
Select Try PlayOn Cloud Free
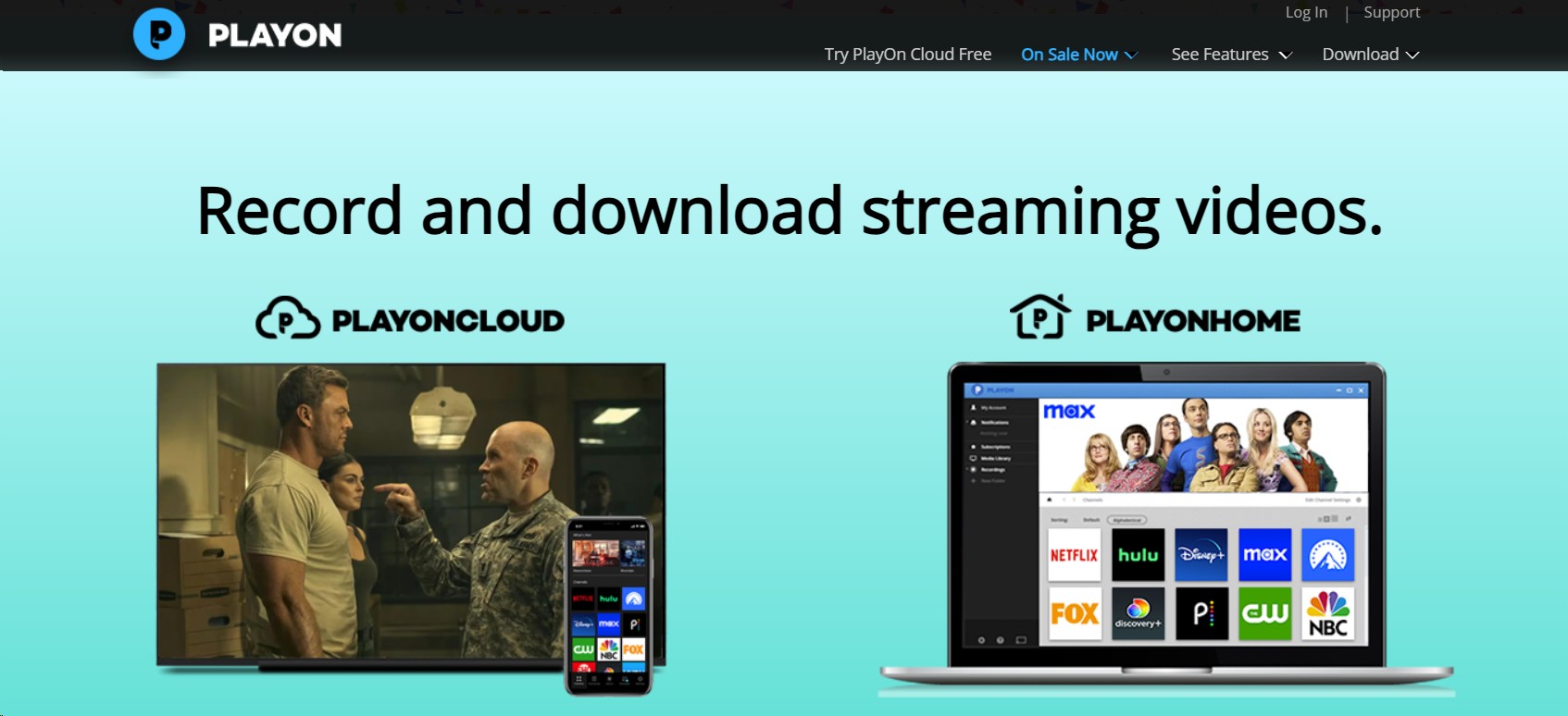click(908, 55)
